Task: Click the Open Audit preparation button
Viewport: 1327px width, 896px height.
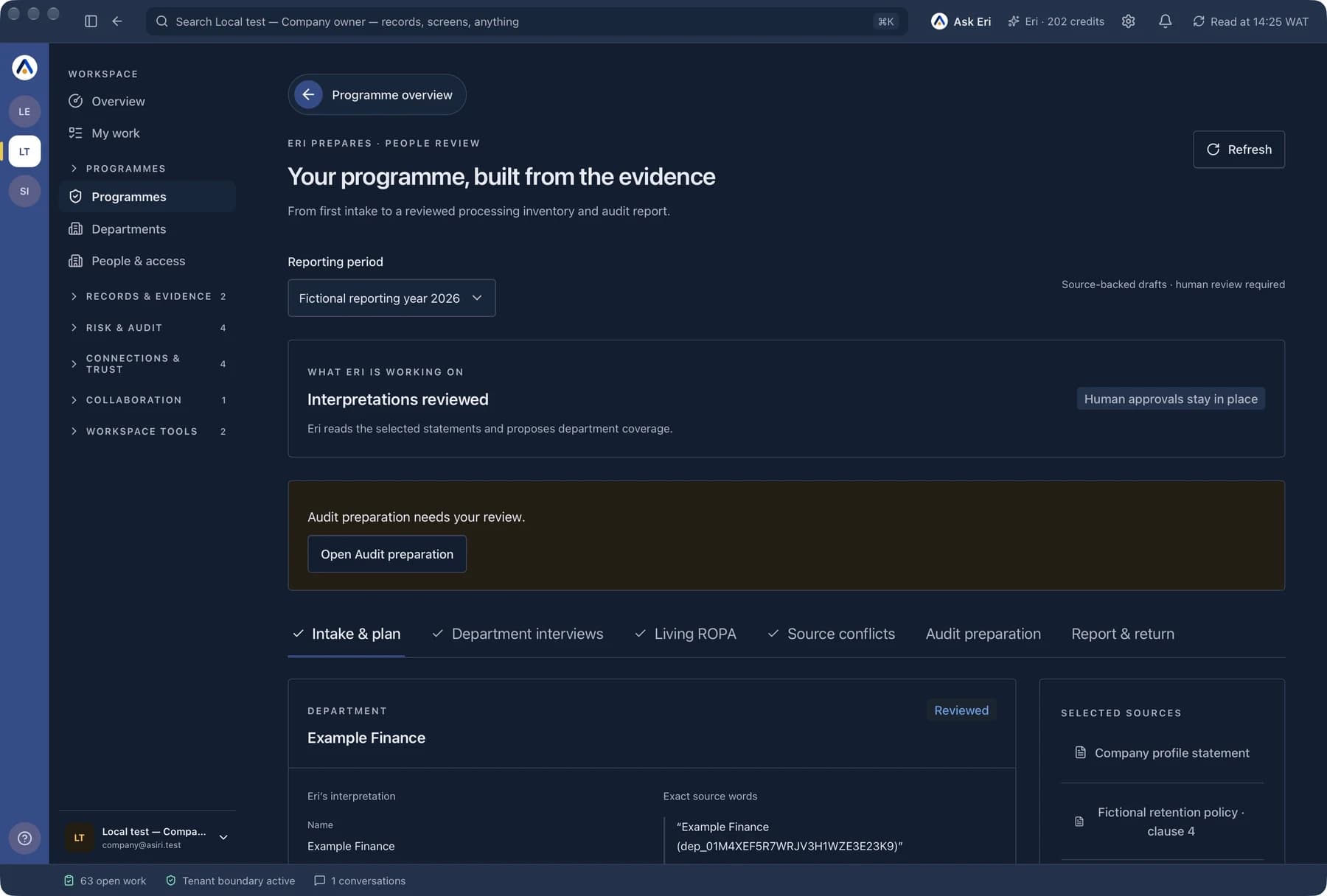Action: click(x=387, y=554)
